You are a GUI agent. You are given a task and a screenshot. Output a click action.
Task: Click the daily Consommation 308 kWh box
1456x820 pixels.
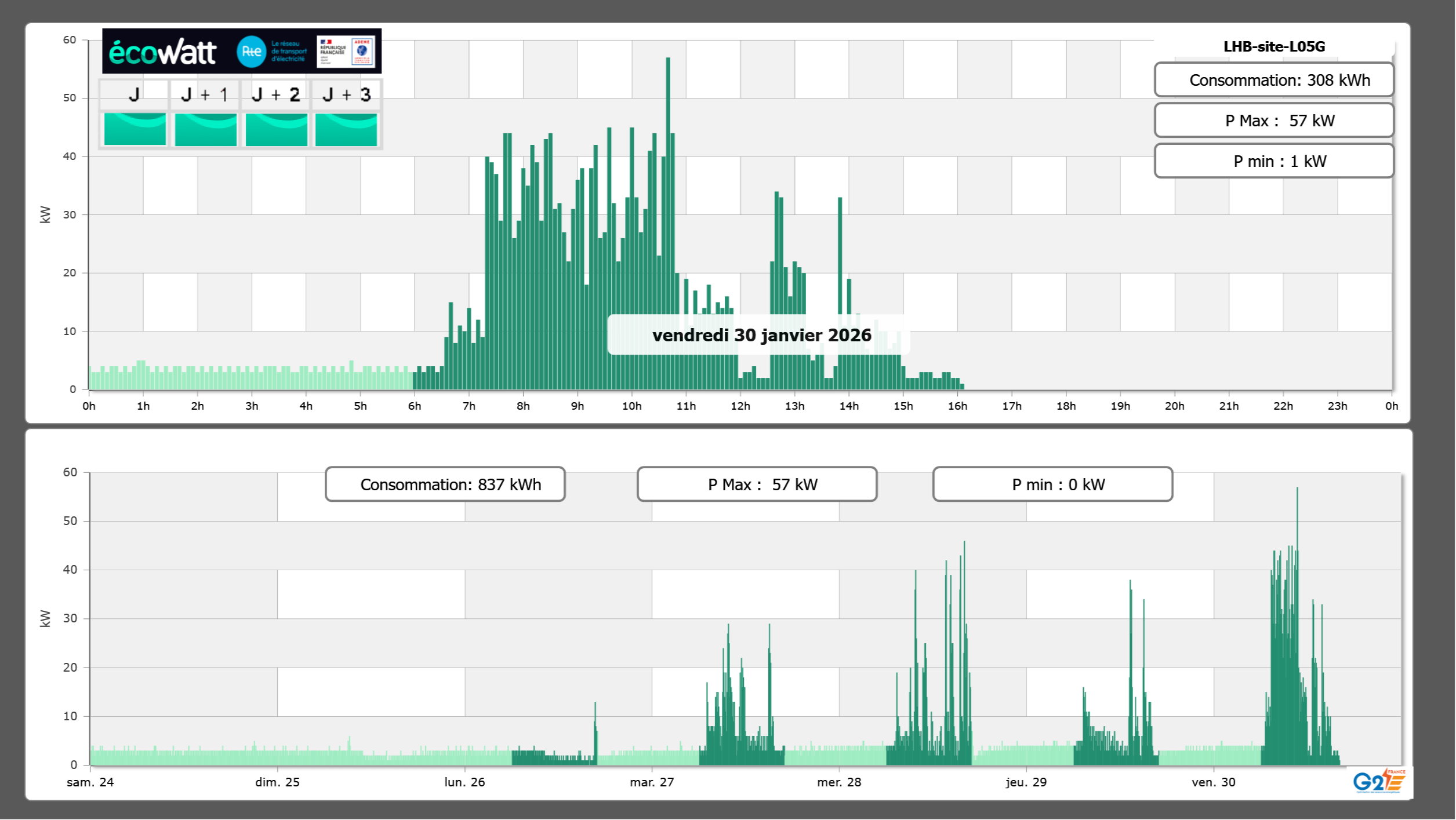coord(1273,80)
